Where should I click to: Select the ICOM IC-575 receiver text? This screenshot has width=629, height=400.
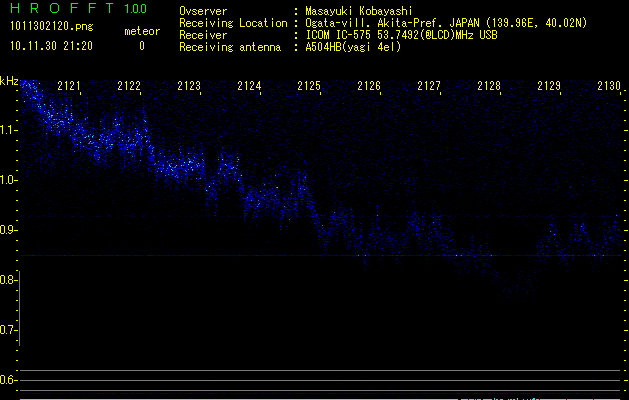401,35
